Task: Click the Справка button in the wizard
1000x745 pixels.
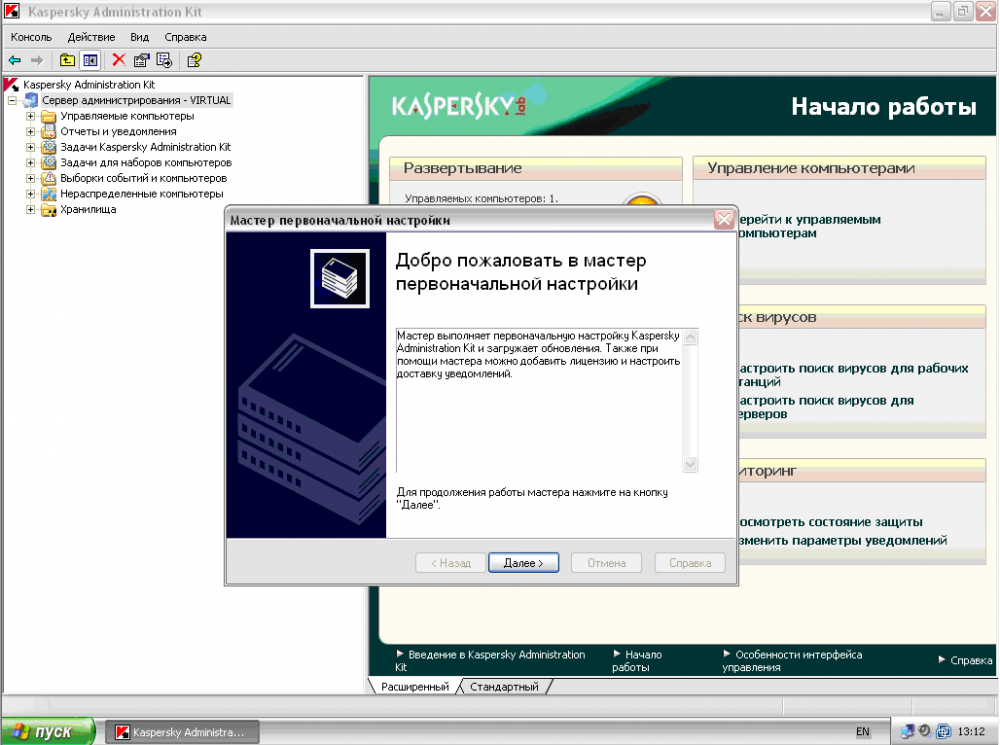Action: [690, 563]
